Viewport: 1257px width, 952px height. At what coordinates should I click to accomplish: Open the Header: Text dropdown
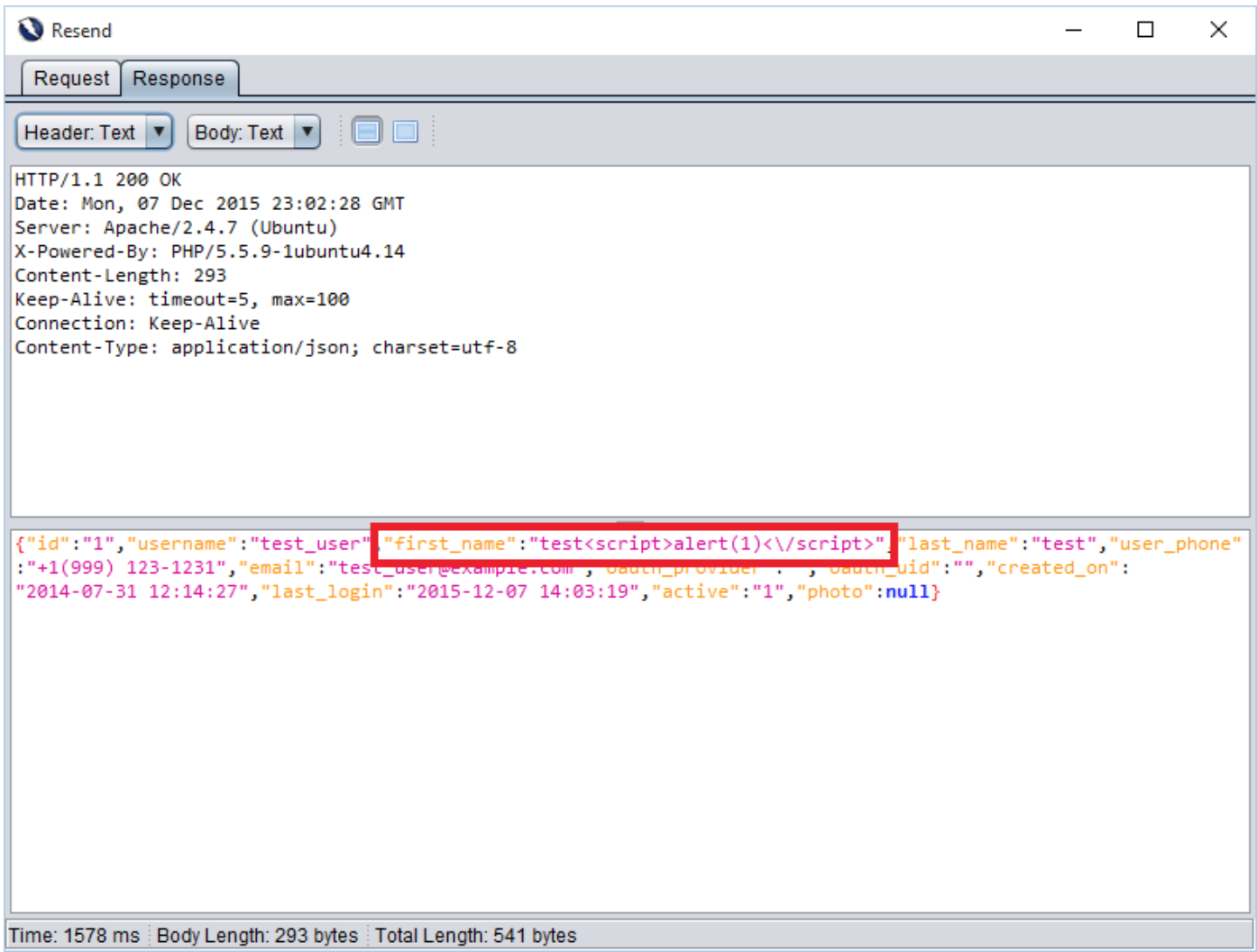tap(94, 133)
